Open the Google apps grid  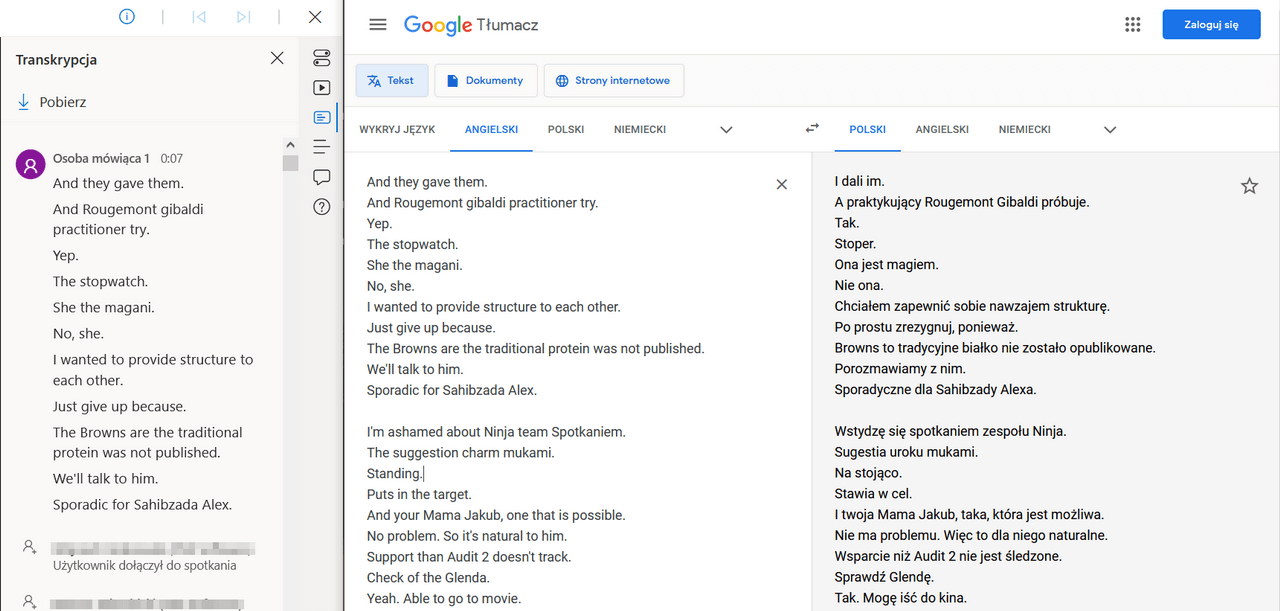click(1132, 25)
